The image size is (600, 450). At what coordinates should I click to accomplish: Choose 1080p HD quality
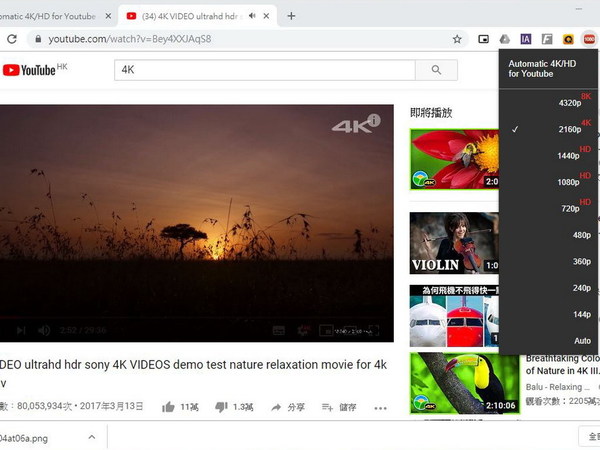point(548,182)
